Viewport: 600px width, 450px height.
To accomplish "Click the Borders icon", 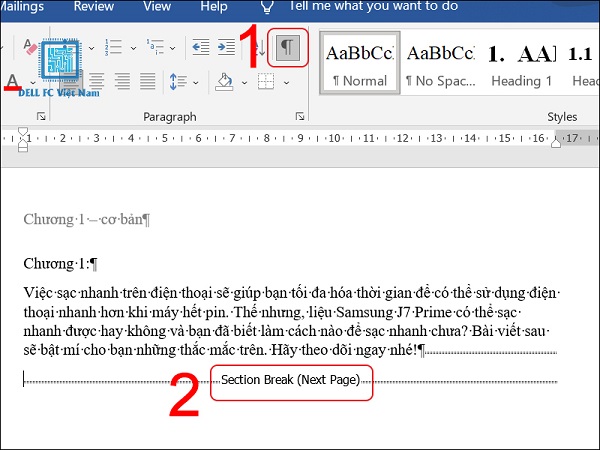I will [x=266, y=82].
